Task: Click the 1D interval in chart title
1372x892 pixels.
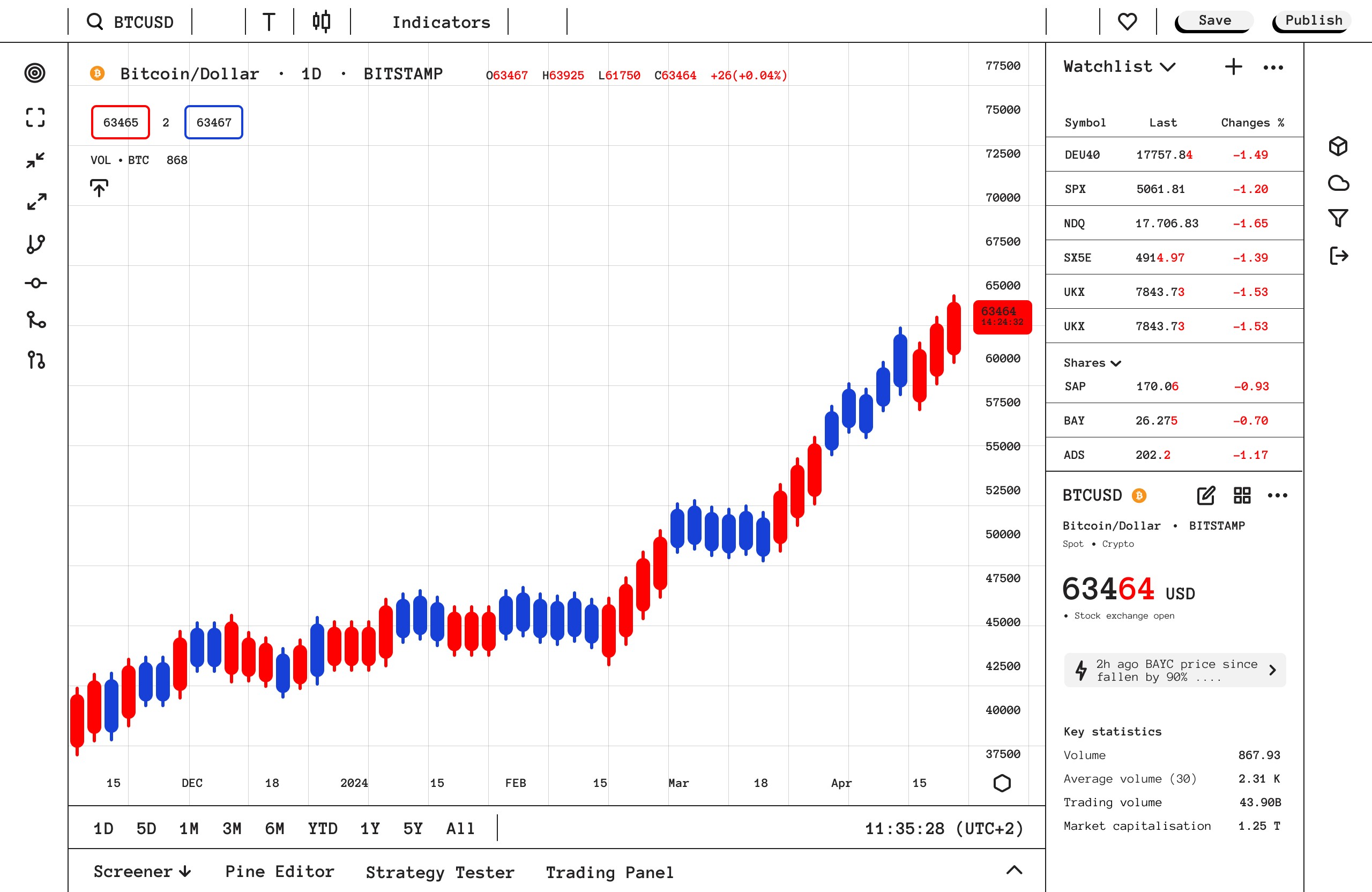Action: 311,74
